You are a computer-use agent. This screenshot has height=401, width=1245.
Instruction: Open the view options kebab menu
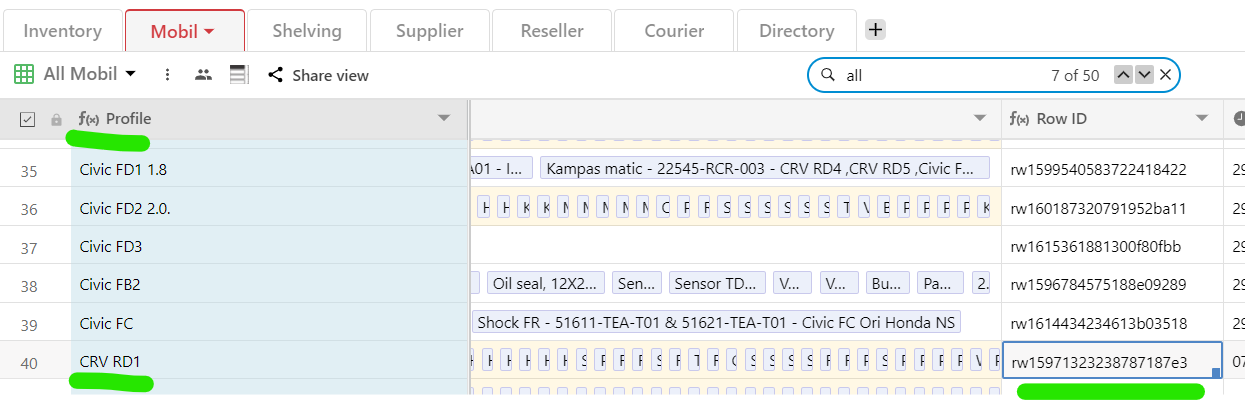coord(168,75)
